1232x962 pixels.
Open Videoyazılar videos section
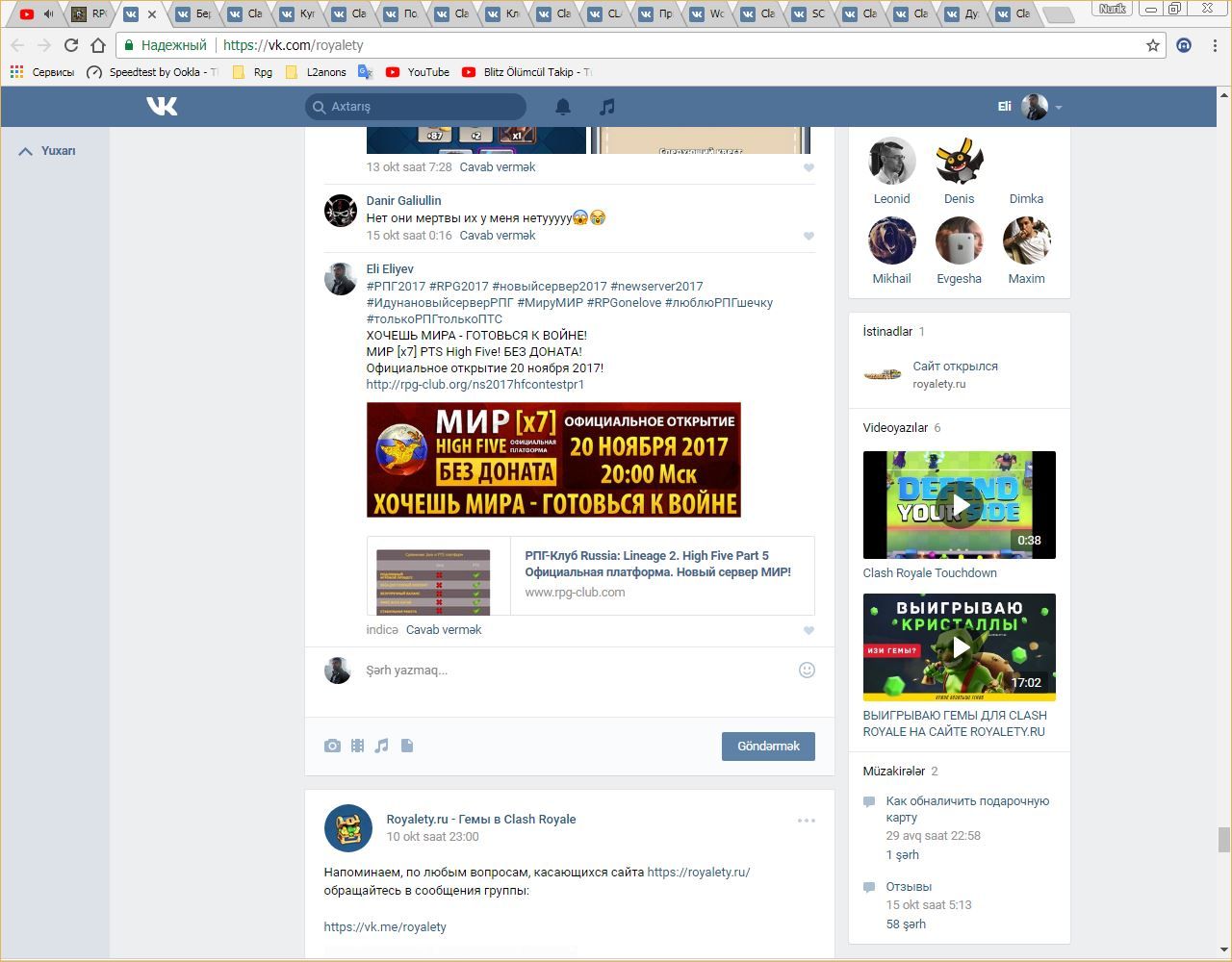tap(895, 428)
